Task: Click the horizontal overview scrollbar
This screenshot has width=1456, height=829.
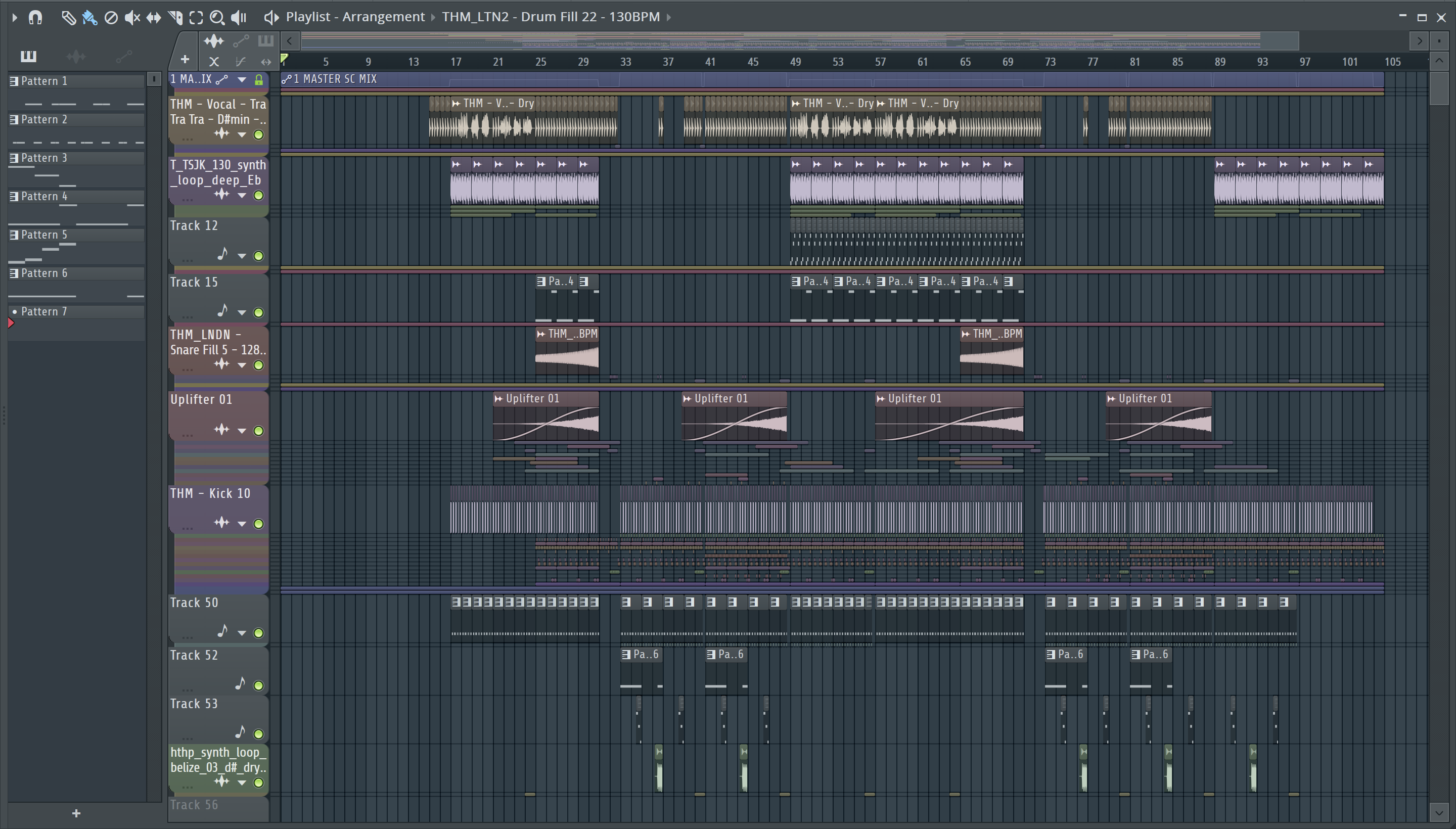Action: tap(799, 41)
